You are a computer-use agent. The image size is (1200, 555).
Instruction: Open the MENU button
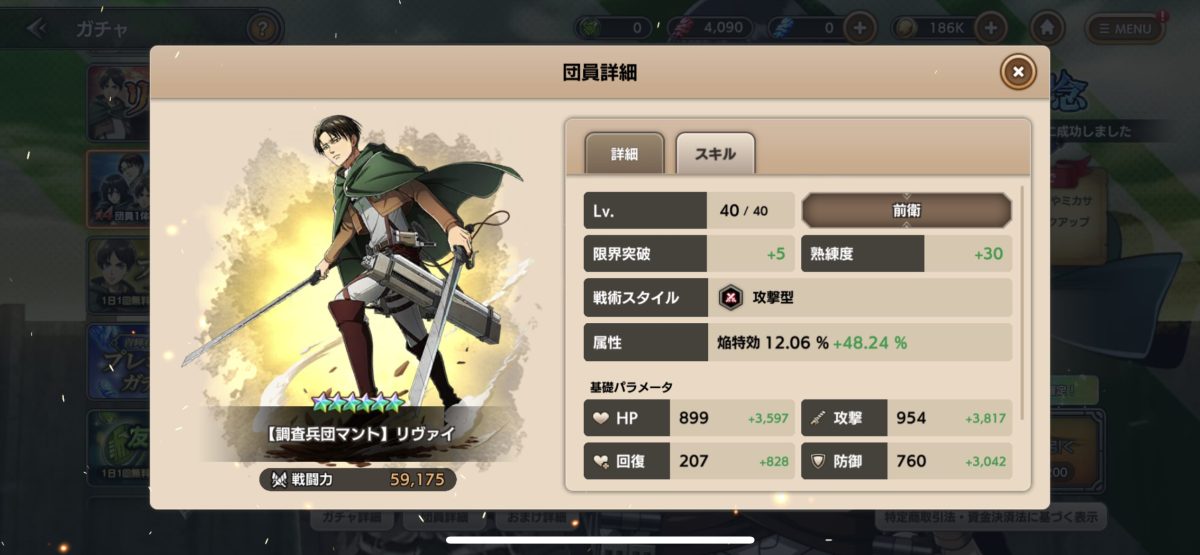(1125, 28)
